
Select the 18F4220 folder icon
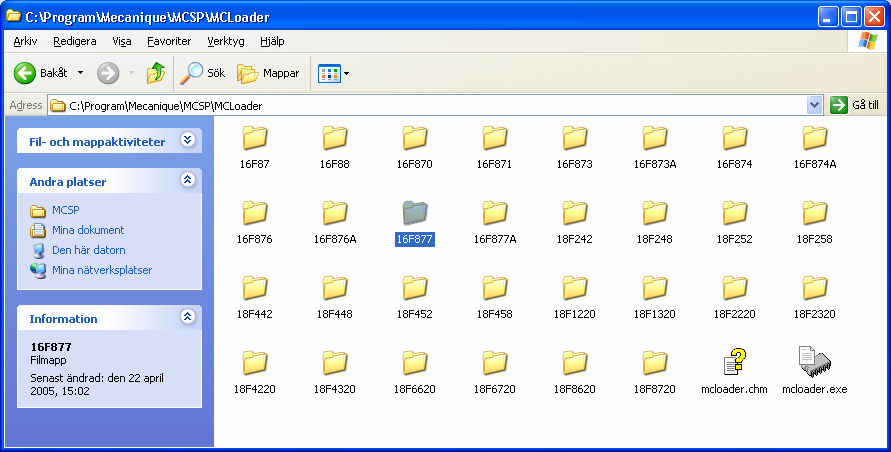(x=255, y=363)
